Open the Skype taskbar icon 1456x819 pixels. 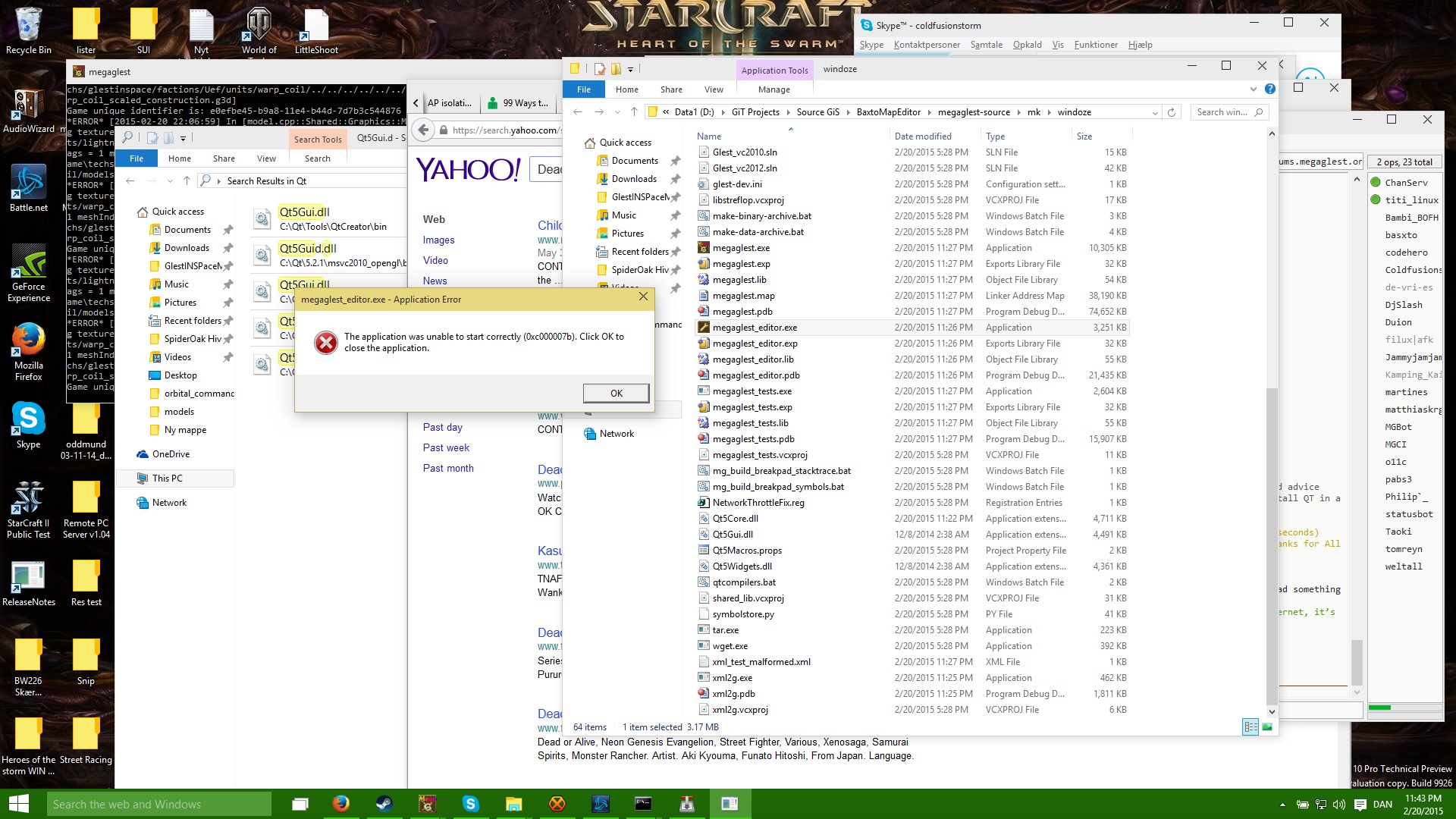tap(471, 804)
